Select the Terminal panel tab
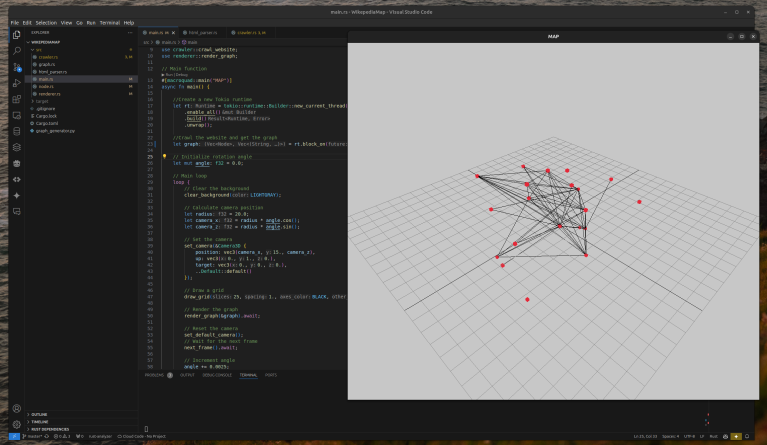 click(248, 375)
